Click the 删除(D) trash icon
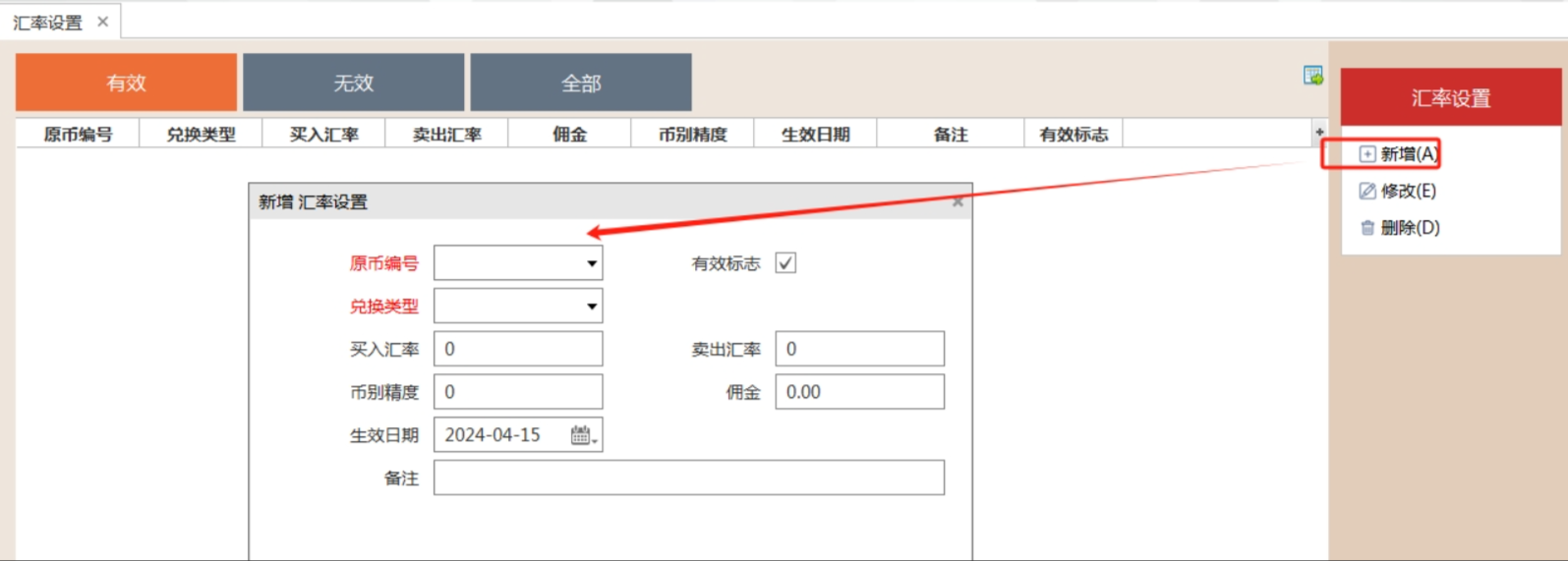Image resolution: width=1568 pixels, height=561 pixels. (1366, 228)
